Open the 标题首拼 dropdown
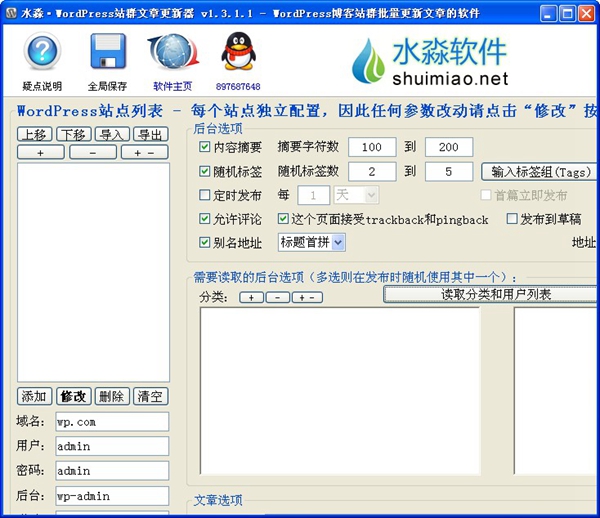Viewport: 600px width, 518px height. (x=311, y=243)
